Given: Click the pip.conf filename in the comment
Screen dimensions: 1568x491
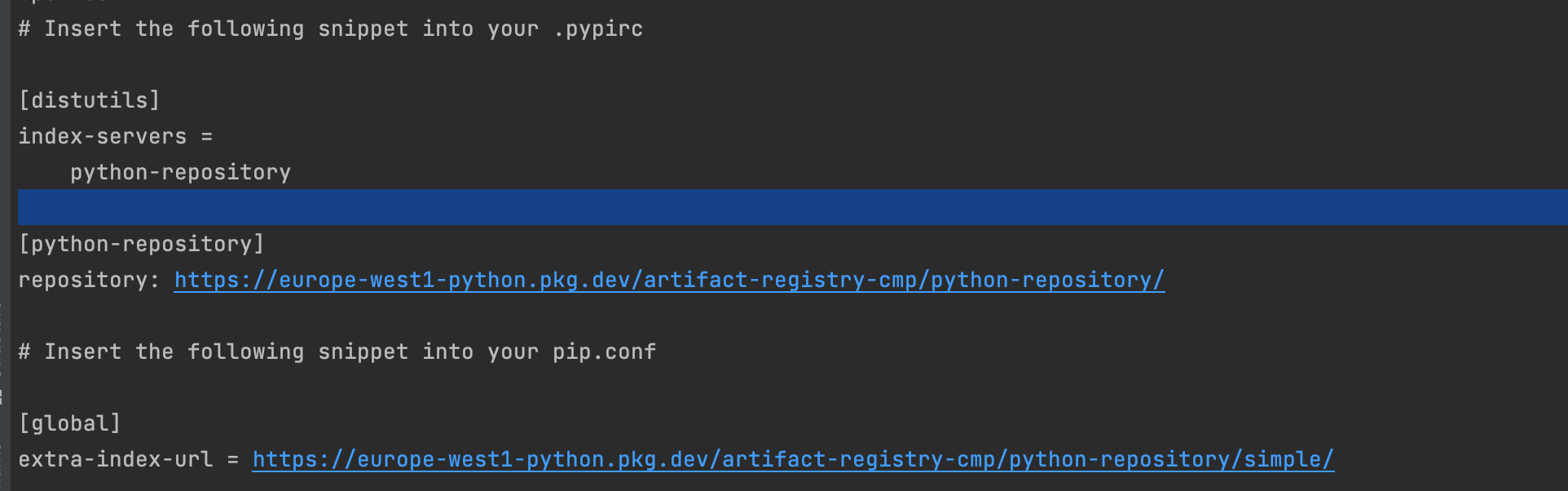Looking at the screenshot, I should (604, 352).
